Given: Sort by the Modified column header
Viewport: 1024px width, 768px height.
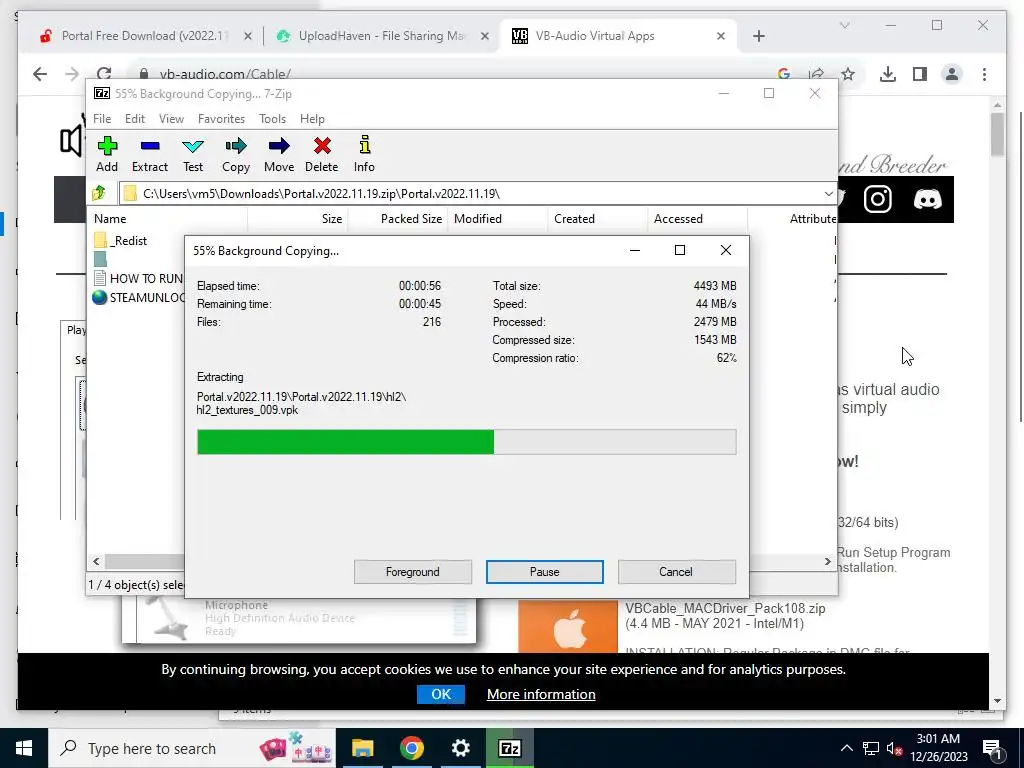Looking at the screenshot, I should [x=498, y=219].
